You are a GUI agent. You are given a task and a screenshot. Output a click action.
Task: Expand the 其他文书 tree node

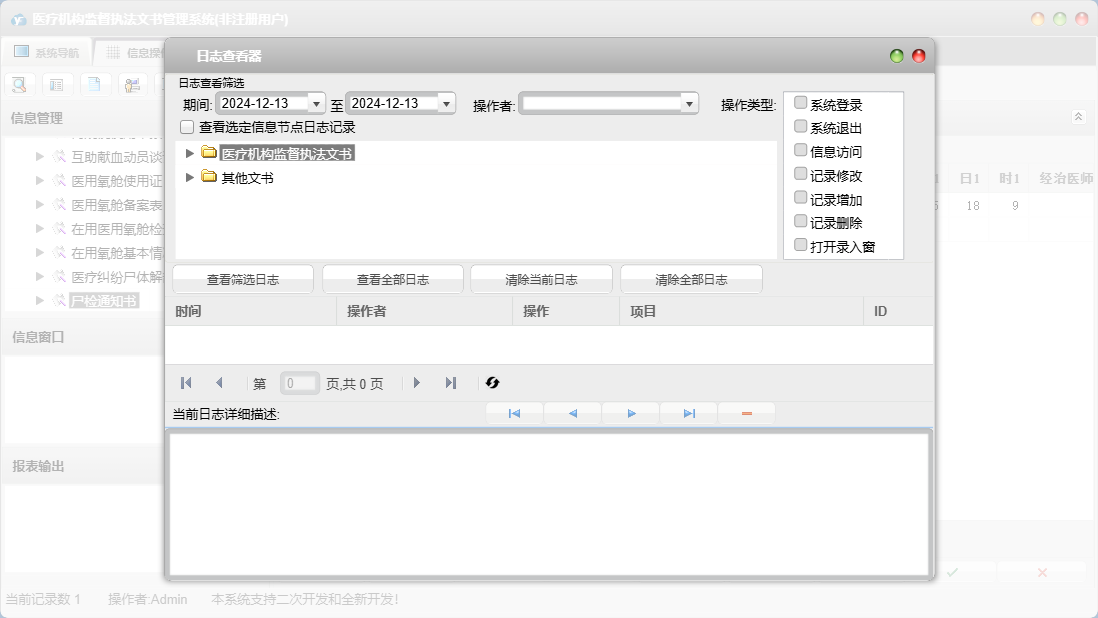(189, 177)
